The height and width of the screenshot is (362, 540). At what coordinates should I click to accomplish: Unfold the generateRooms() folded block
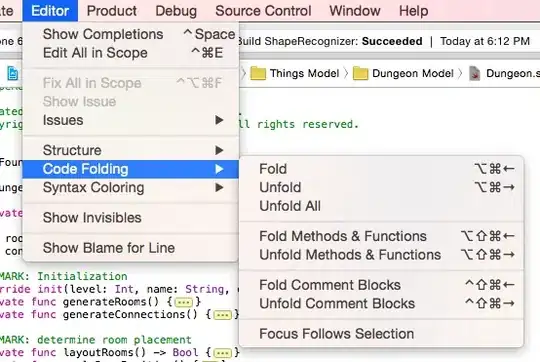coord(184,302)
